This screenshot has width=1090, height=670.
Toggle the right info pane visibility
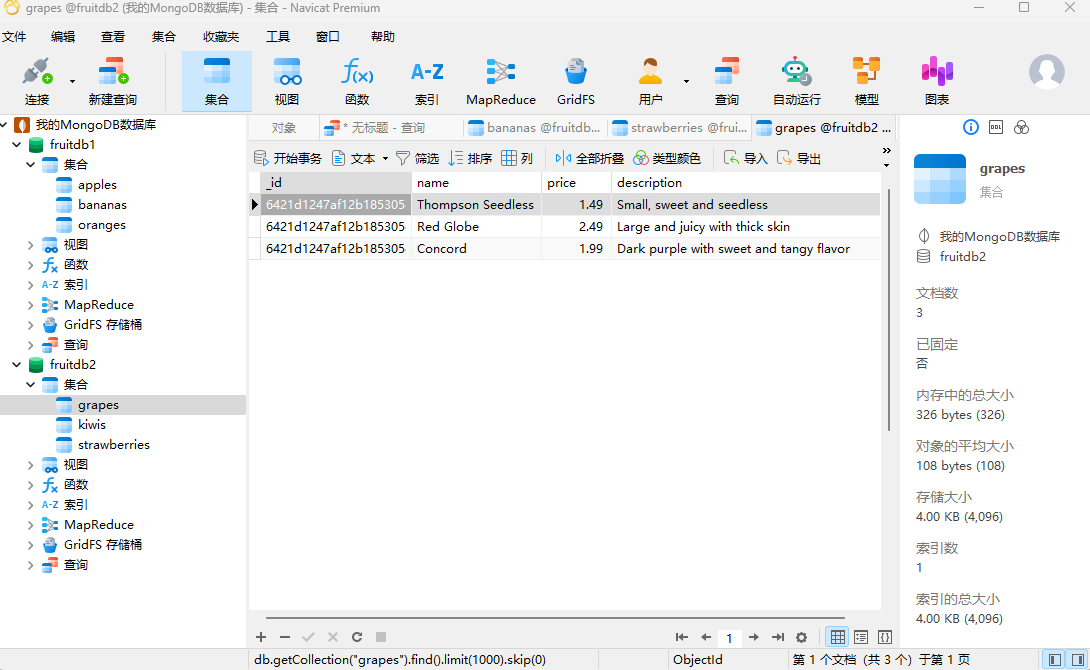click(x=1077, y=660)
